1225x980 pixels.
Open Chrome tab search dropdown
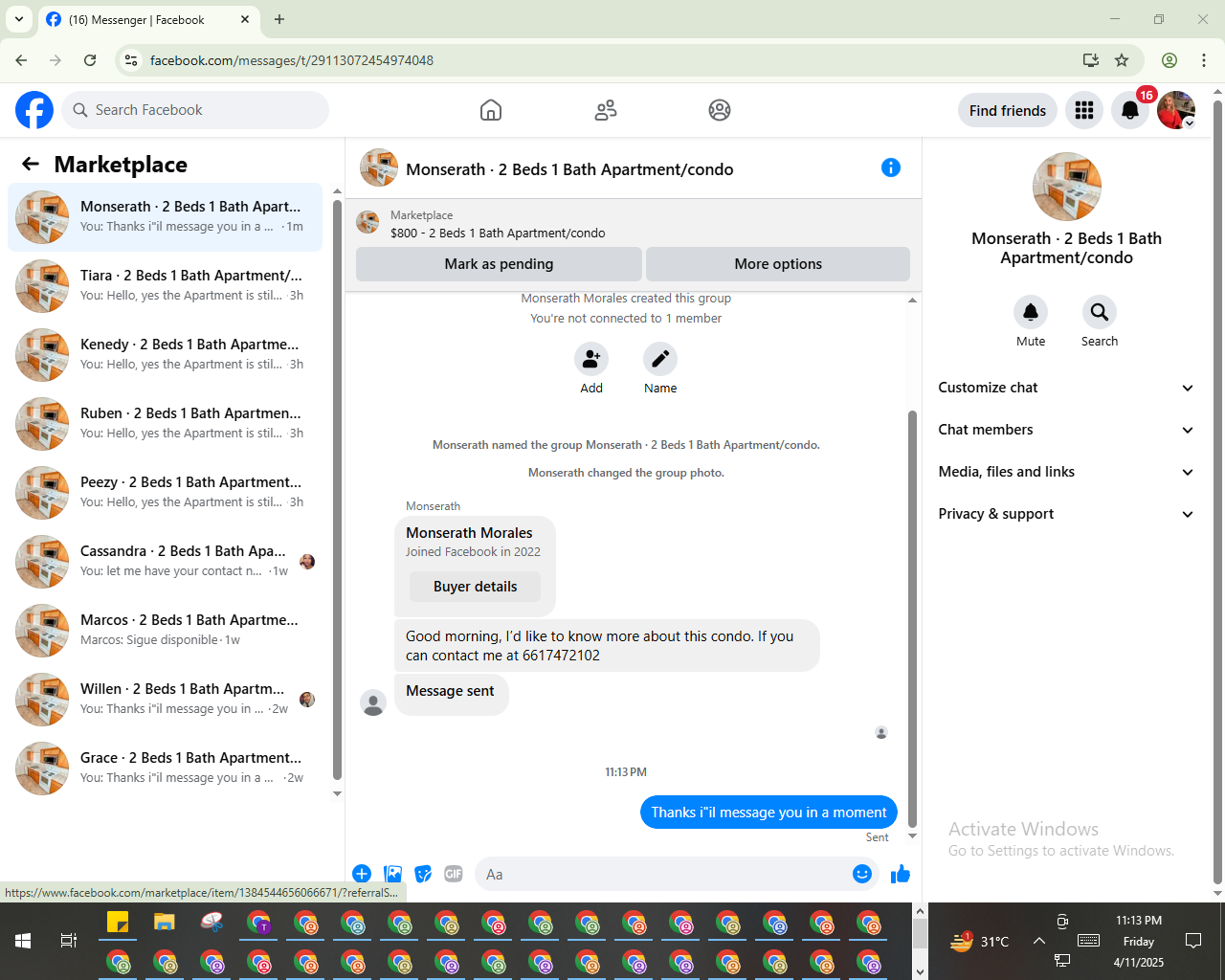(19, 19)
